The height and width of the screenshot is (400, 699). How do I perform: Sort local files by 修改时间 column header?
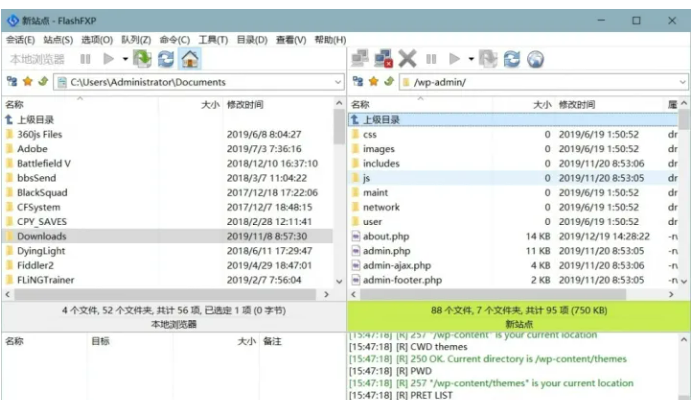[277, 104]
